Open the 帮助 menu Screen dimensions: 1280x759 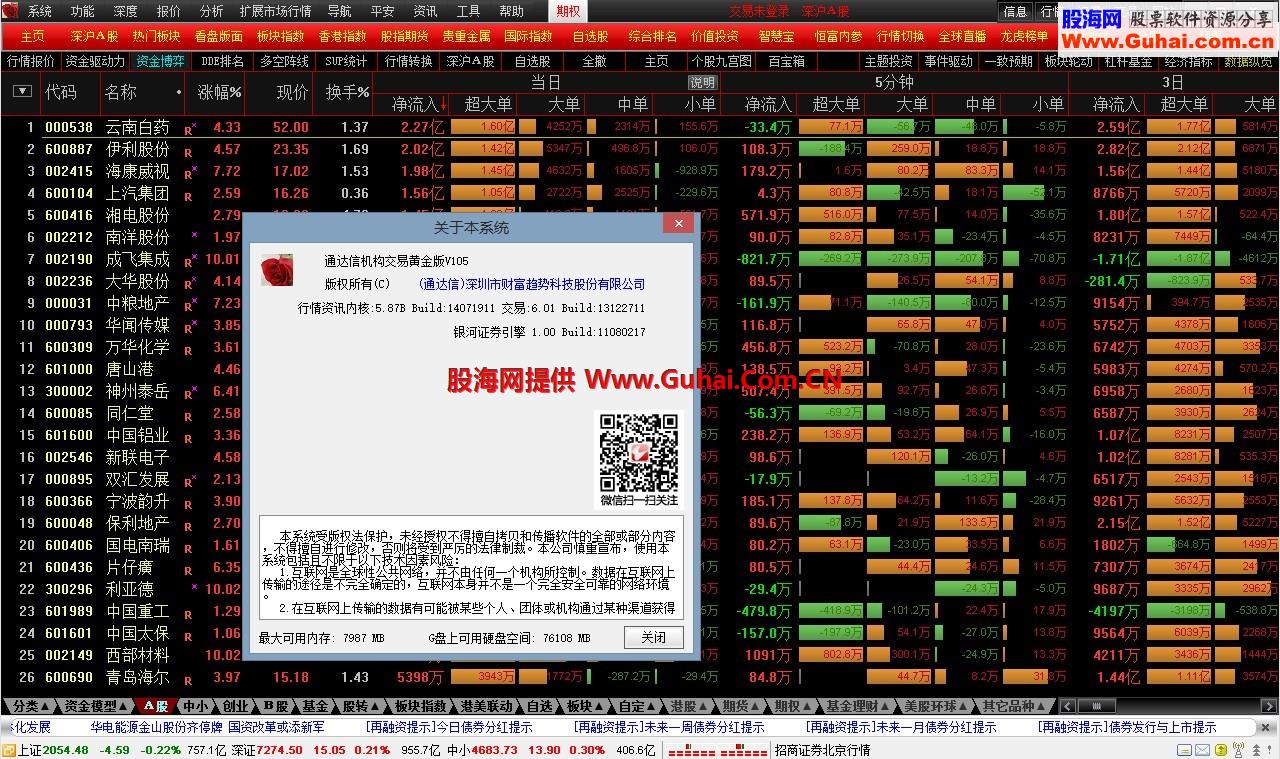pyautogui.click(x=511, y=12)
